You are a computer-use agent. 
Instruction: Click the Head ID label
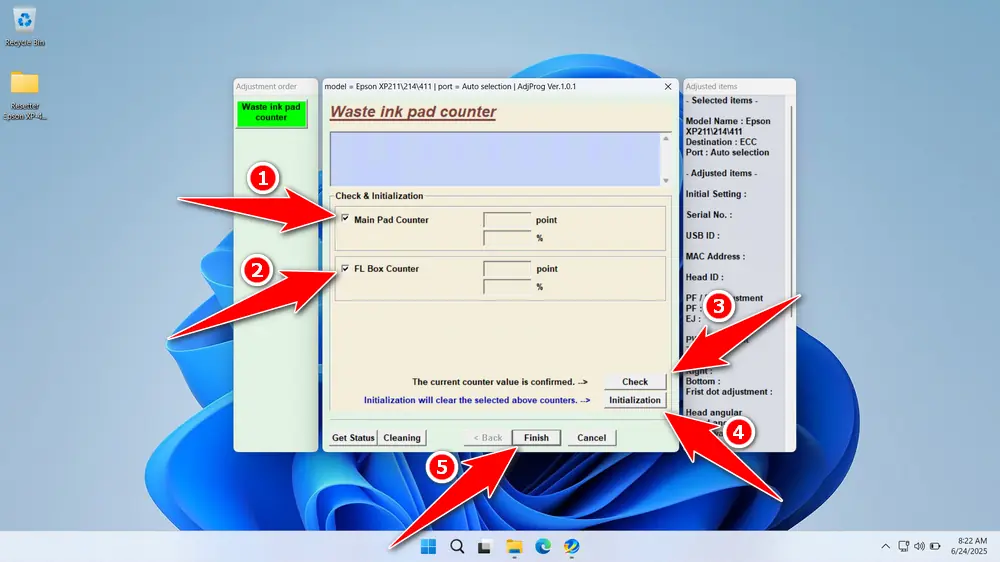coord(704,277)
